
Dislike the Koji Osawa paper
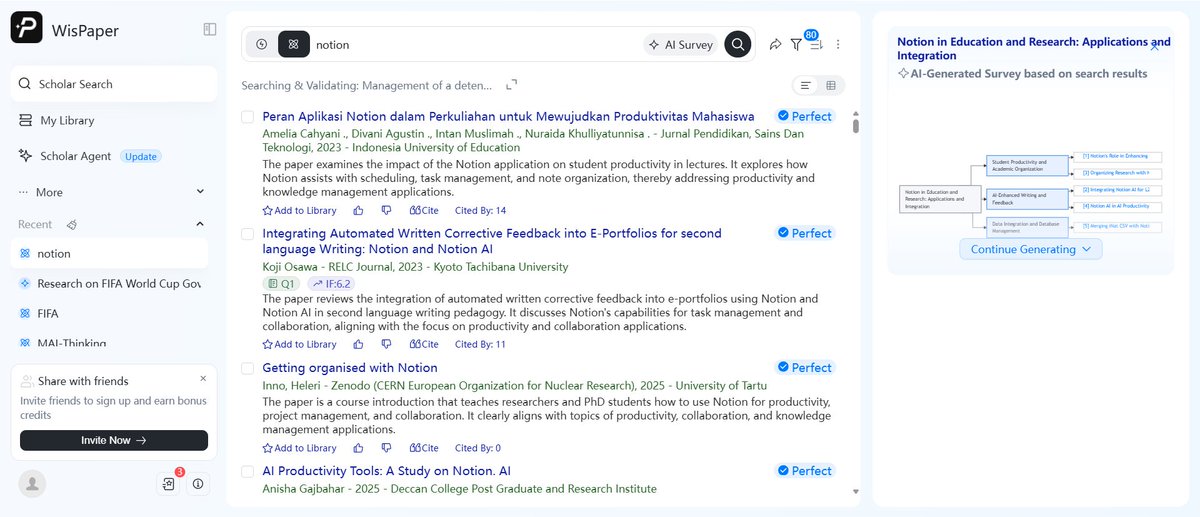[x=386, y=344]
